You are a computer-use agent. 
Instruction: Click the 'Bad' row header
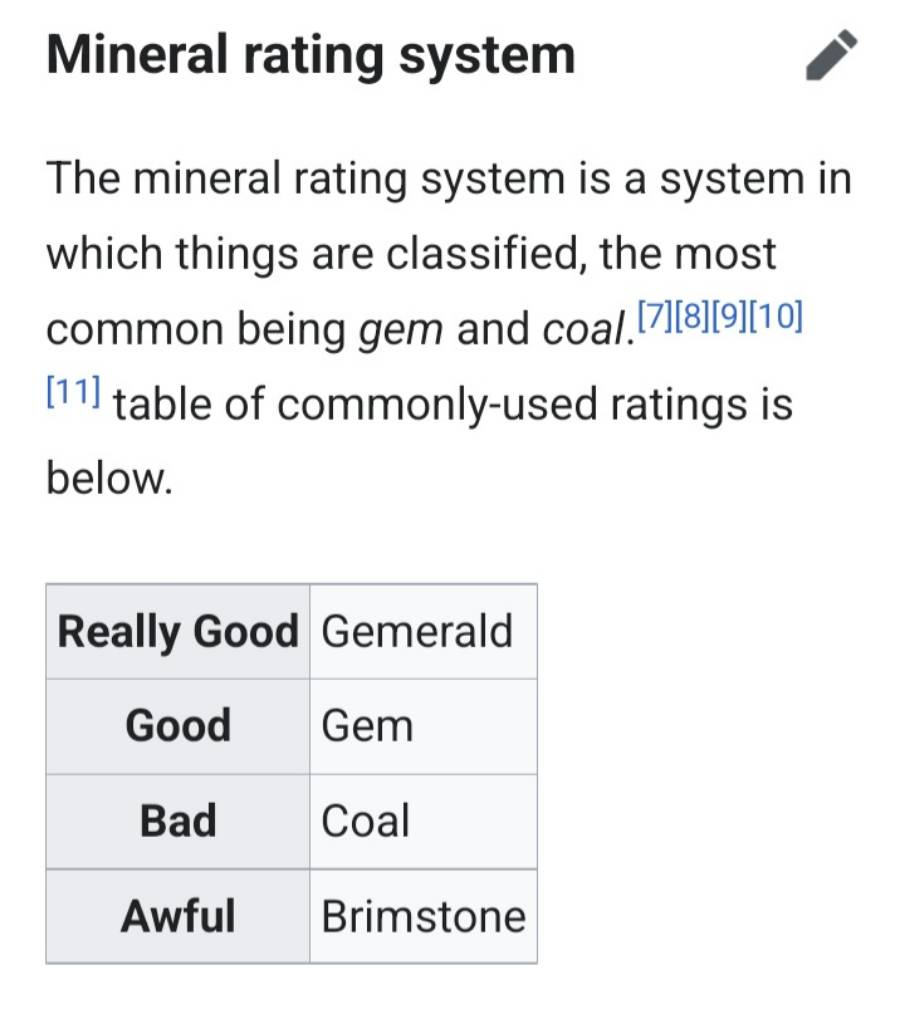[x=178, y=821]
